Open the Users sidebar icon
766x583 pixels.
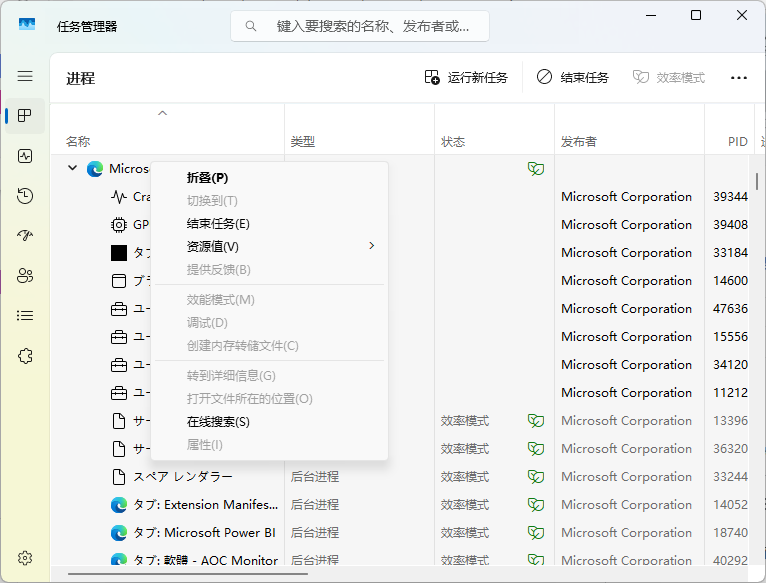[x=25, y=276]
